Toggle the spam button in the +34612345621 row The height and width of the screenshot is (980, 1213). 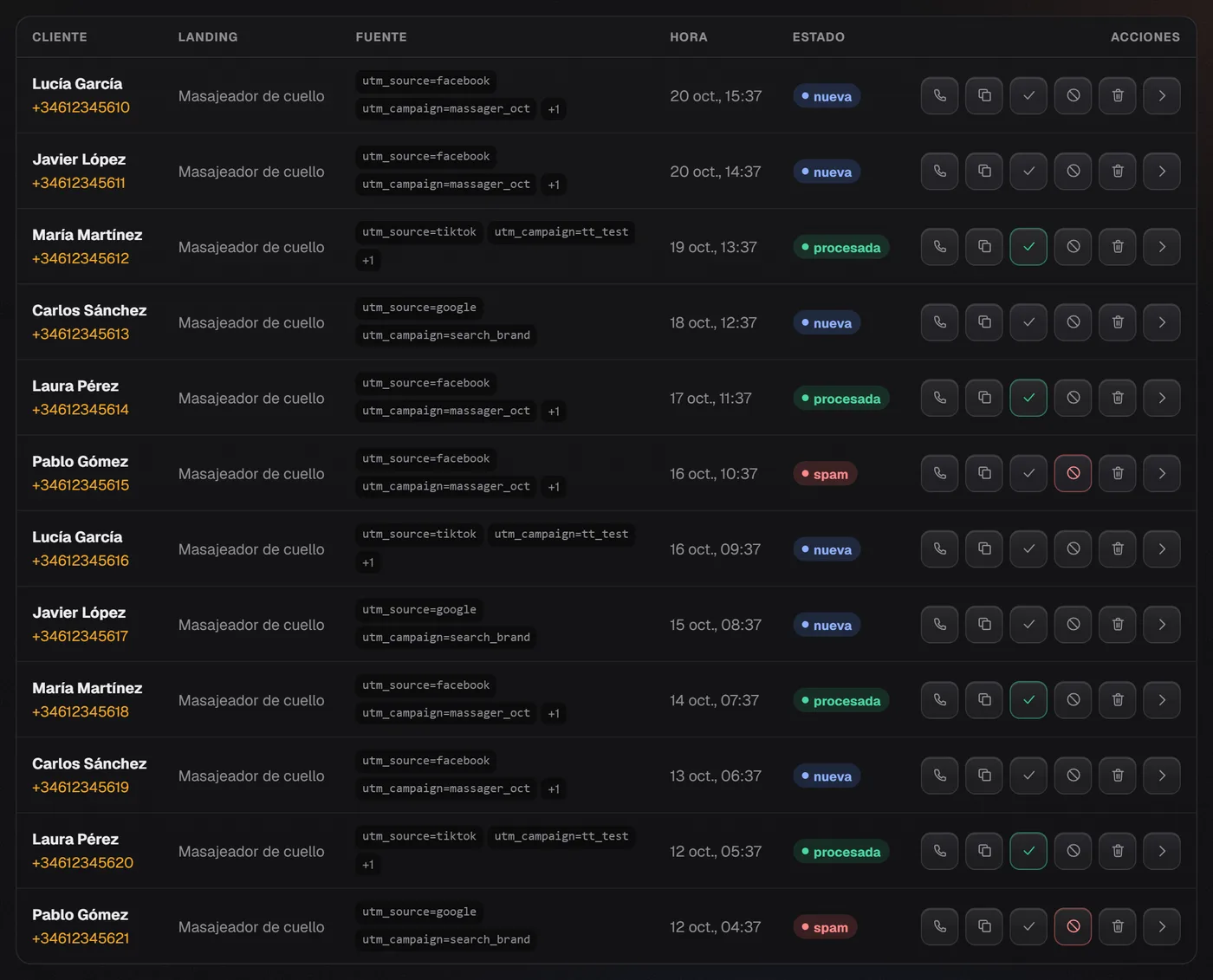coord(1073,926)
